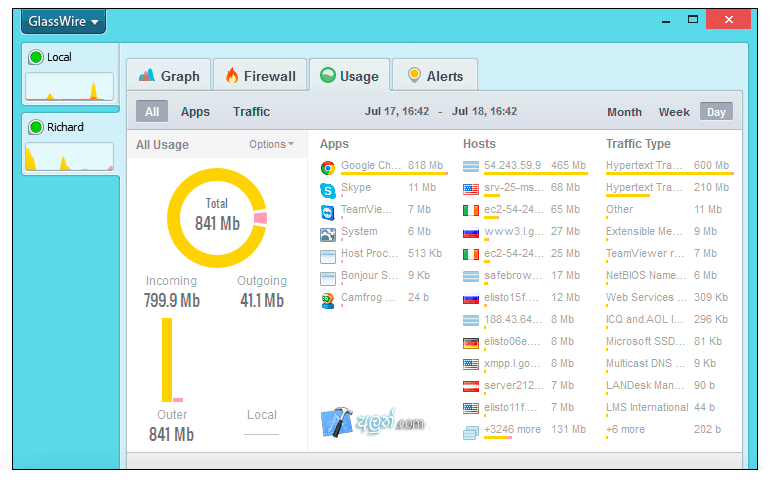Click host icon beside 54.243.59.9

[x=470, y=166]
